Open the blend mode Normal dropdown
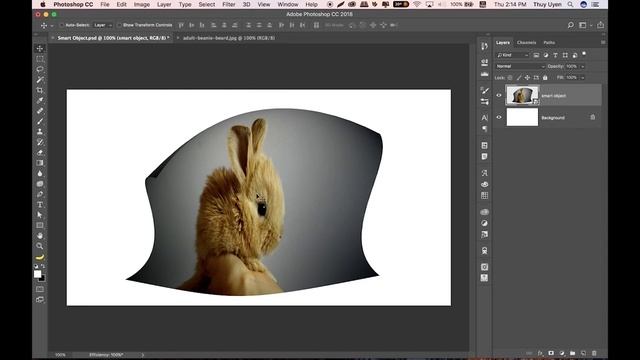 coord(520,66)
